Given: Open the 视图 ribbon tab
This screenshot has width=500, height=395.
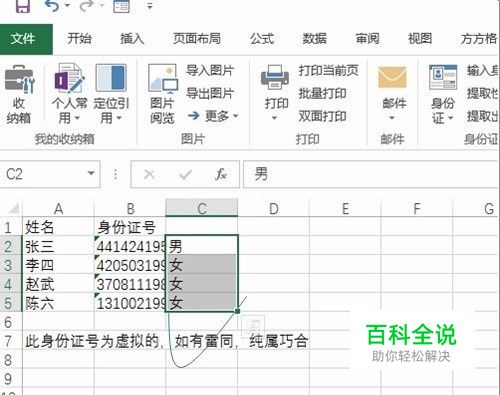Looking at the screenshot, I should (420, 39).
